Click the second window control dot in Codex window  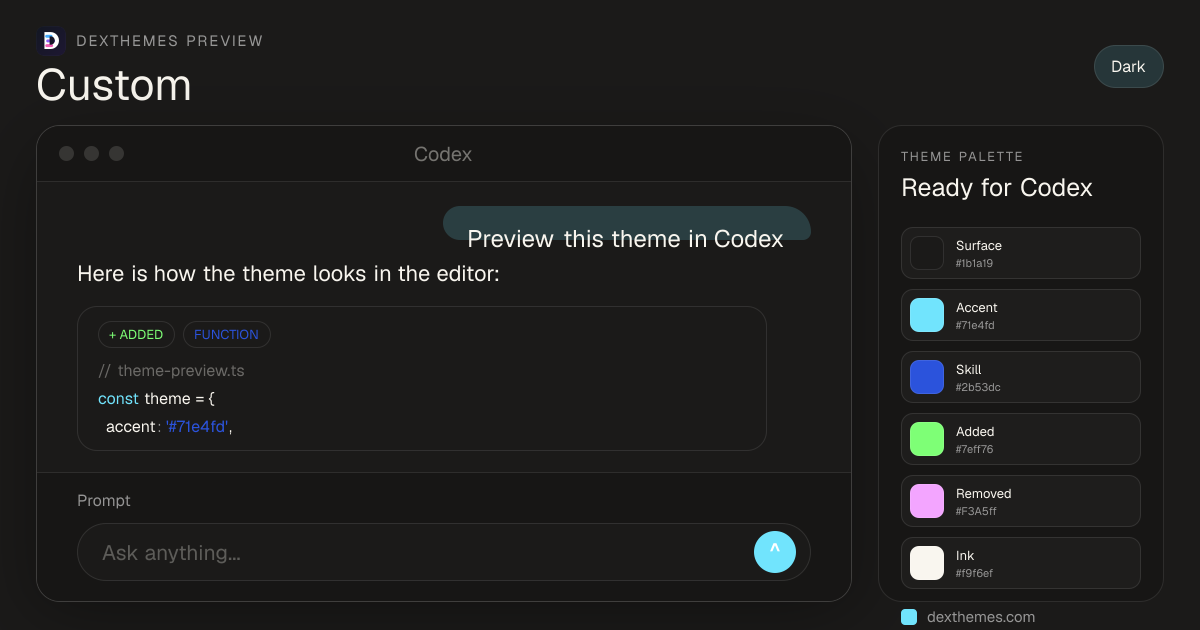click(x=92, y=153)
